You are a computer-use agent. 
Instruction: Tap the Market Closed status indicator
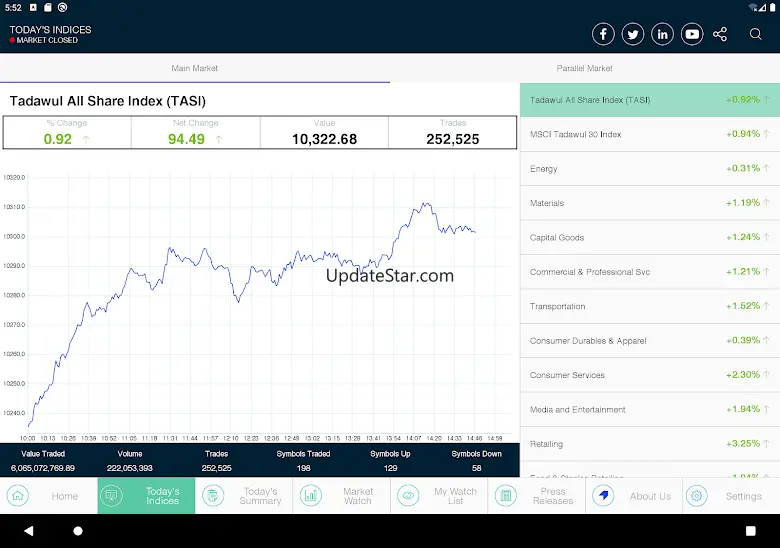[x=44, y=40]
